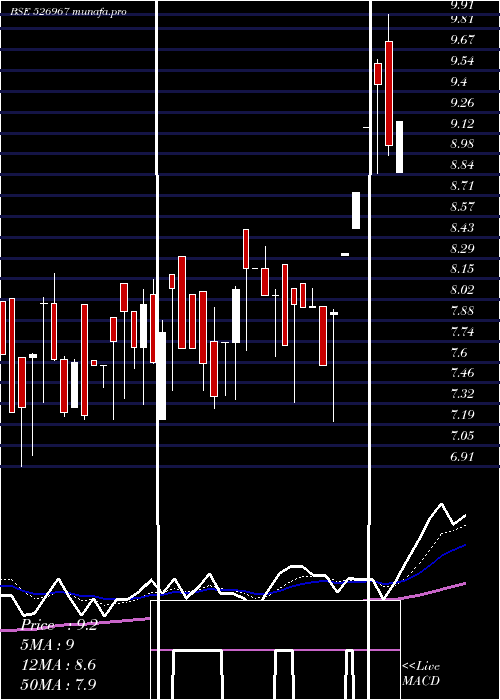
Task: Click the 7.19 price axis label
Action: [462, 415]
